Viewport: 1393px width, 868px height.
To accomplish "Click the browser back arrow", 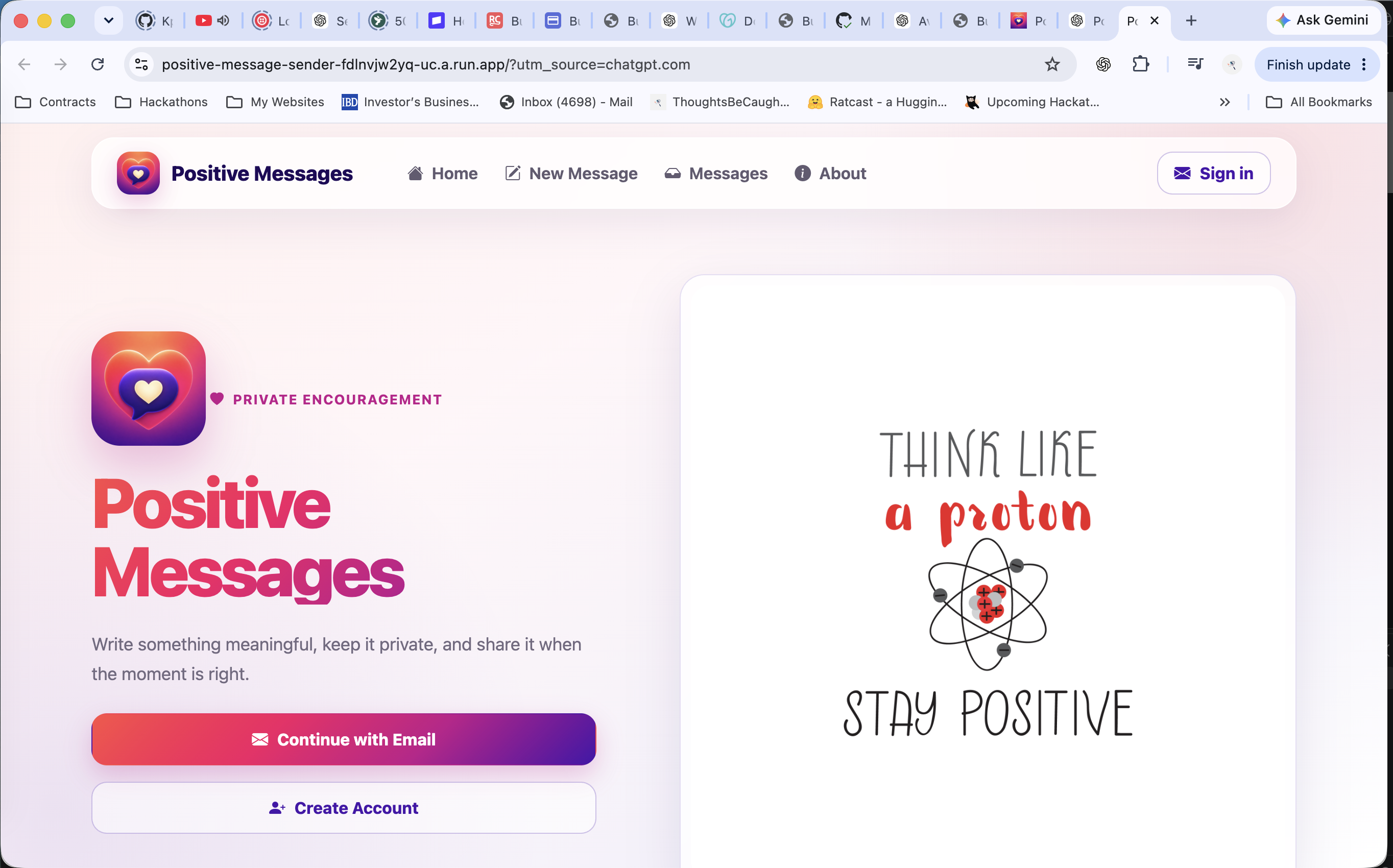I will (24, 64).
